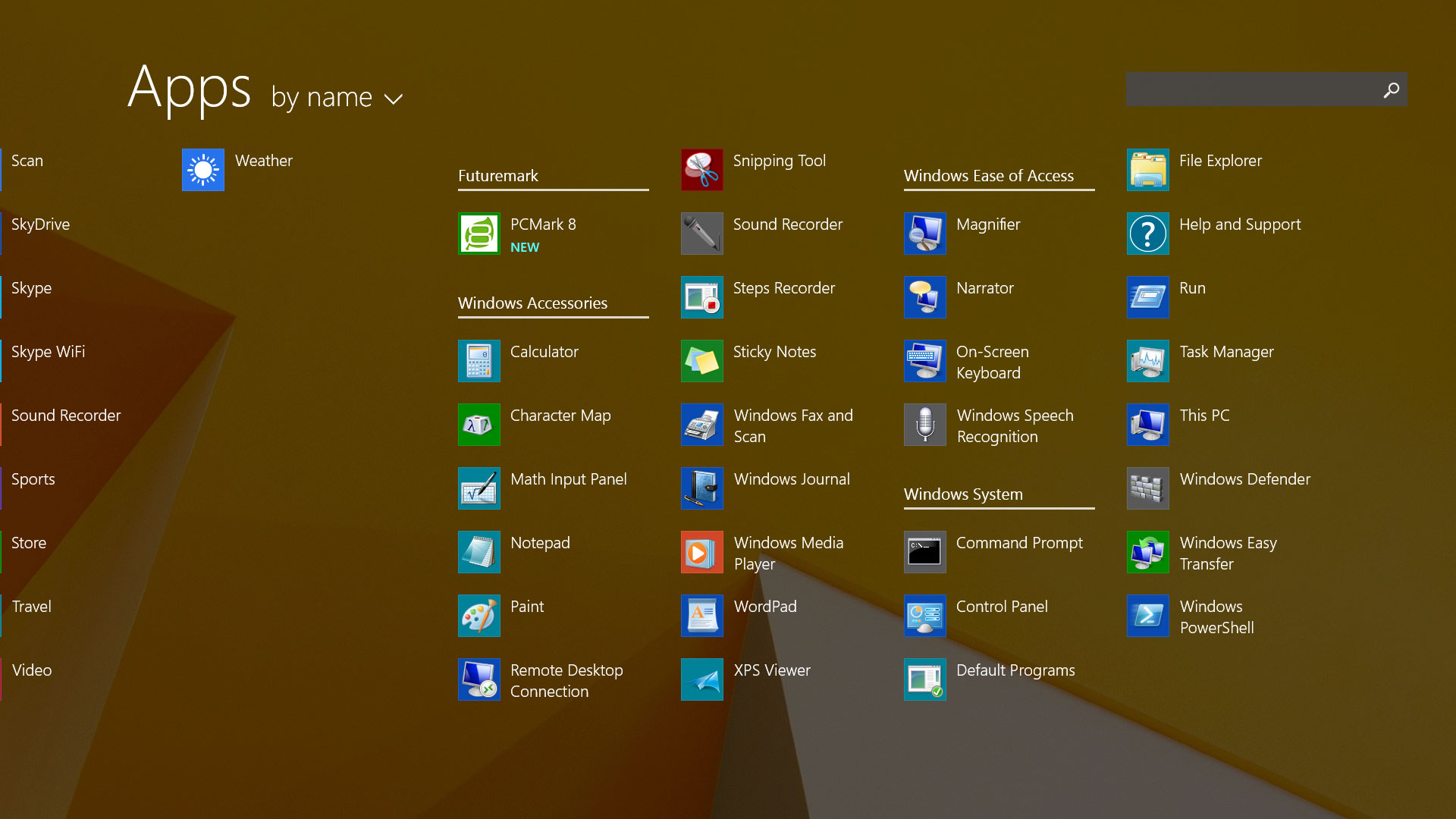Open the Sticky Notes icon
This screenshot has width=1456, height=819.
[701, 361]
